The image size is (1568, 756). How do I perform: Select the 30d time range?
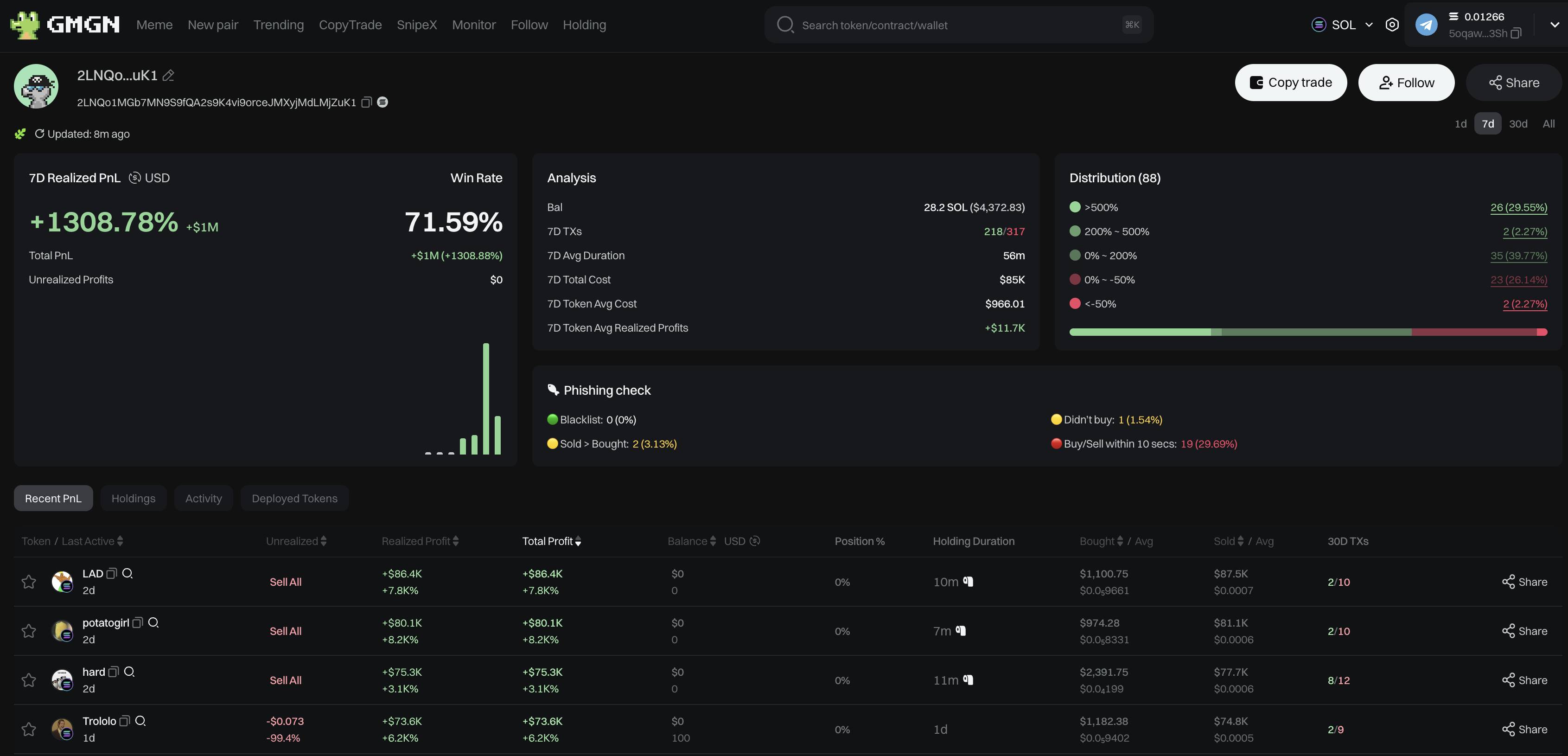click(x=1518, y=123)
